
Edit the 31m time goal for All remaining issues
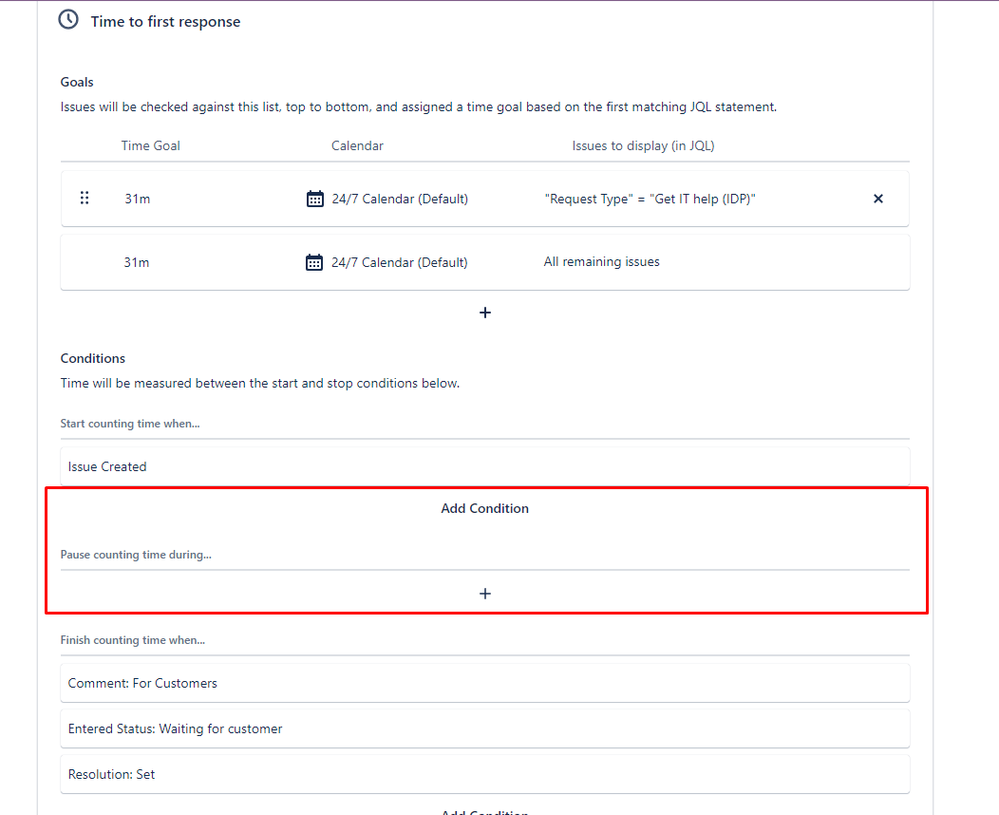pyautogui.click(x=136, y=263)
